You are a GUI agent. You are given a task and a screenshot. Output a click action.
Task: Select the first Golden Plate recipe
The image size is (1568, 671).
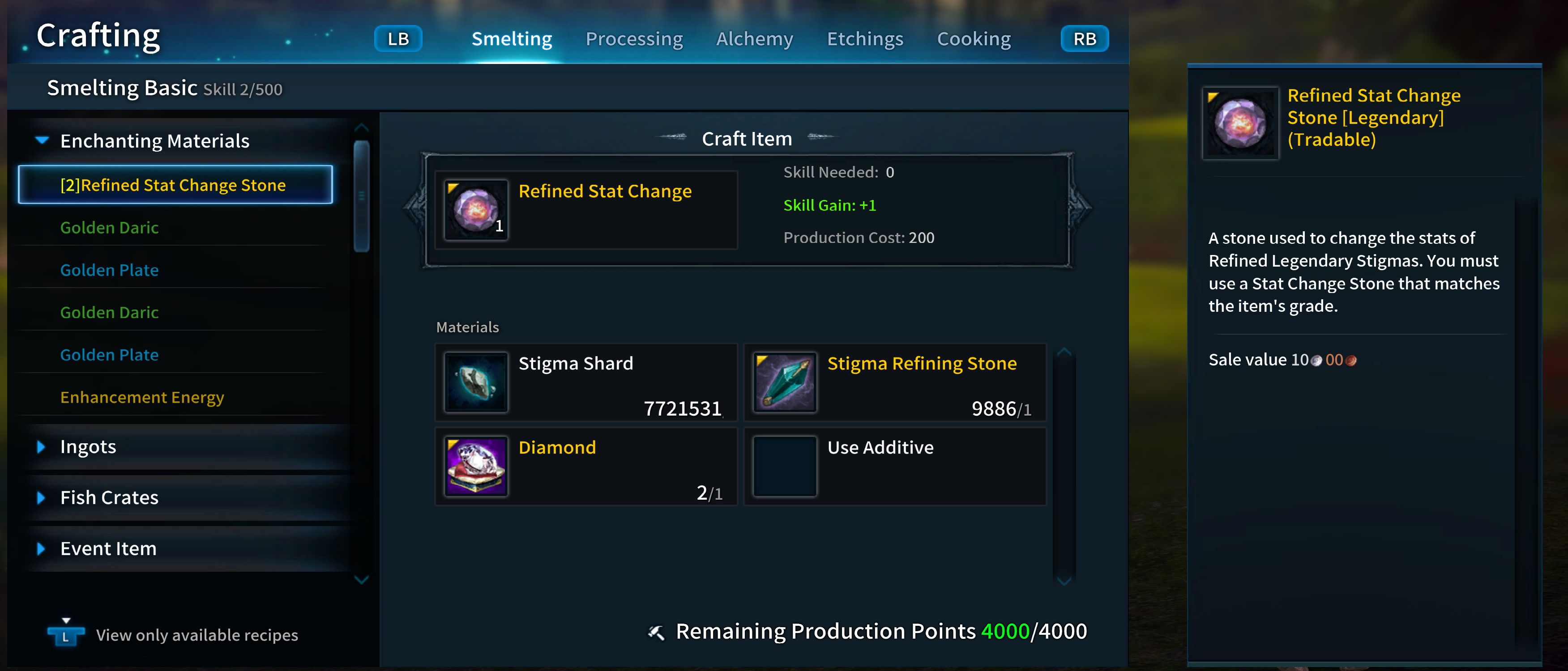pyautogui.click(x=110, y=270)
